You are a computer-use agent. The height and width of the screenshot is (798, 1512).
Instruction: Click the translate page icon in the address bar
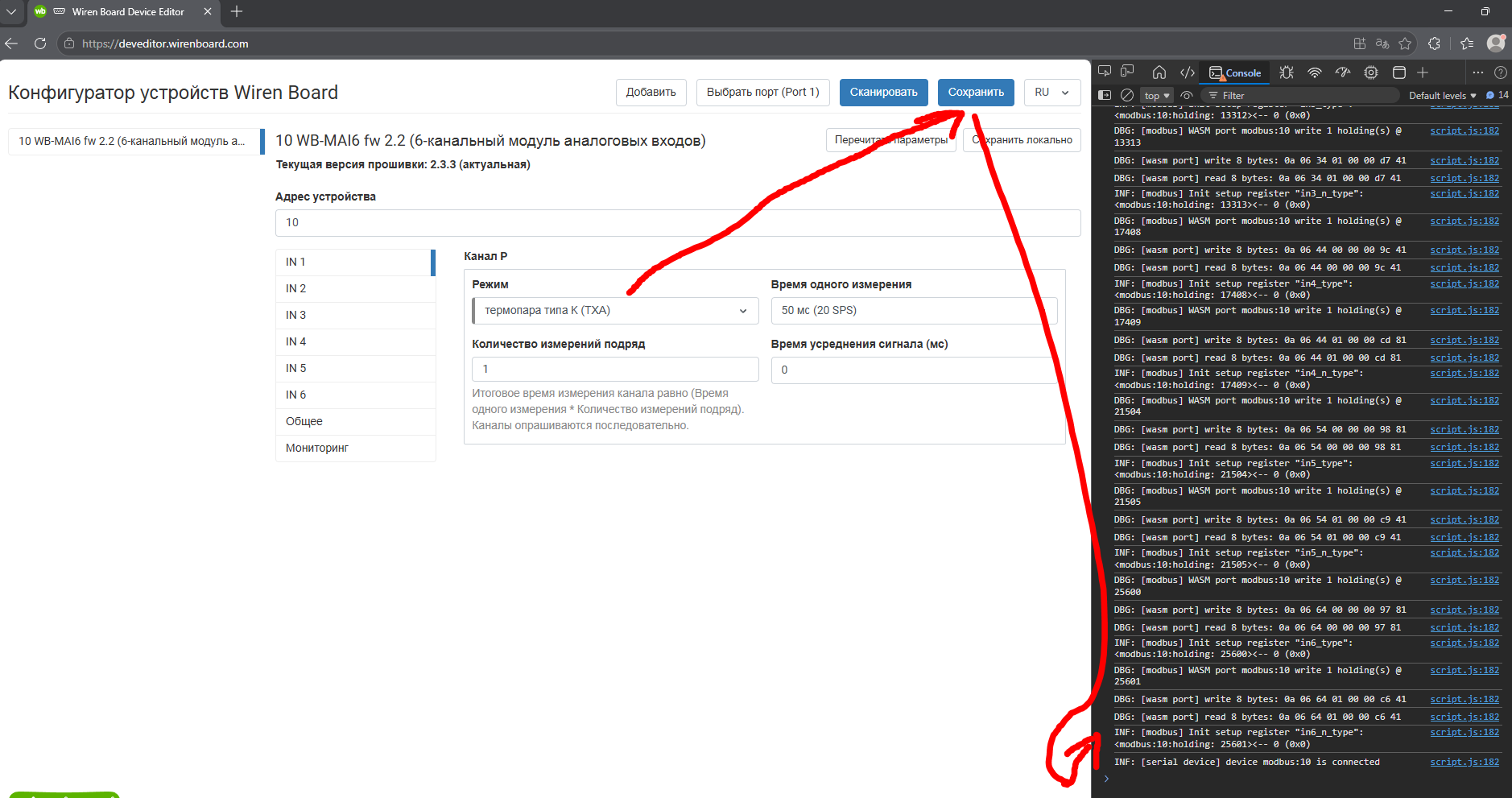(x=1382, y=43)
